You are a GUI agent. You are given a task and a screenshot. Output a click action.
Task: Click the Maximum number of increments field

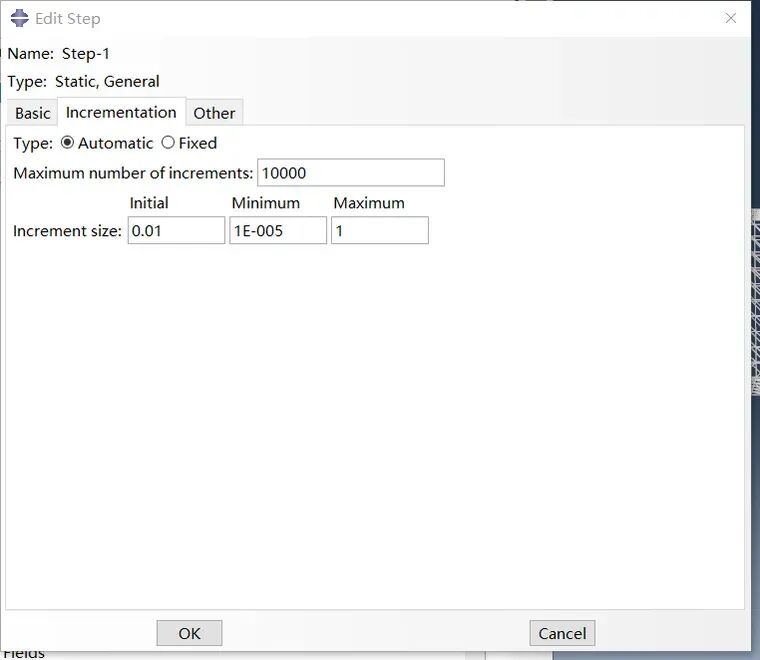[351, 173]
